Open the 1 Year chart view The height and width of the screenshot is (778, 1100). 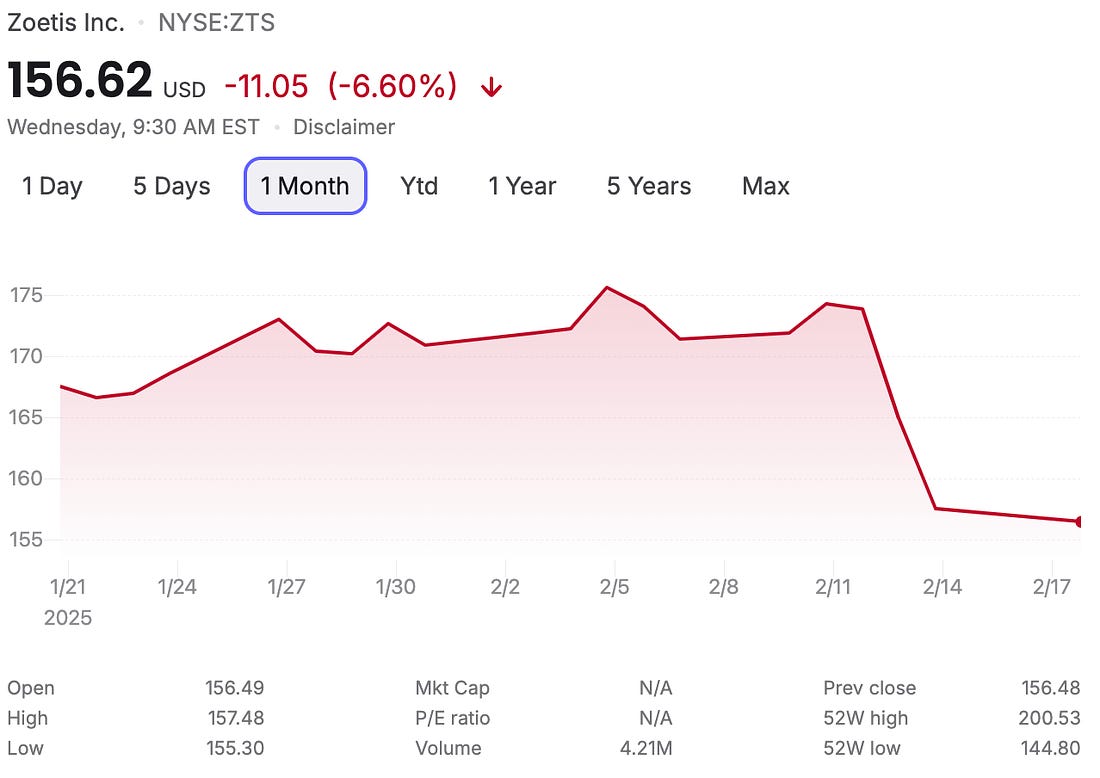(522, 186)
